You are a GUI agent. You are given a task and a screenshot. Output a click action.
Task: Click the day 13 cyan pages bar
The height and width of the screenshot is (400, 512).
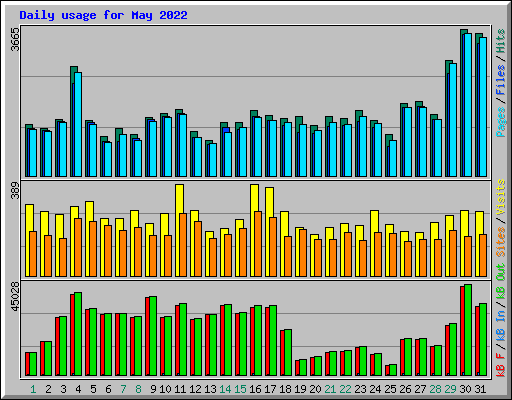pos(213,160)
